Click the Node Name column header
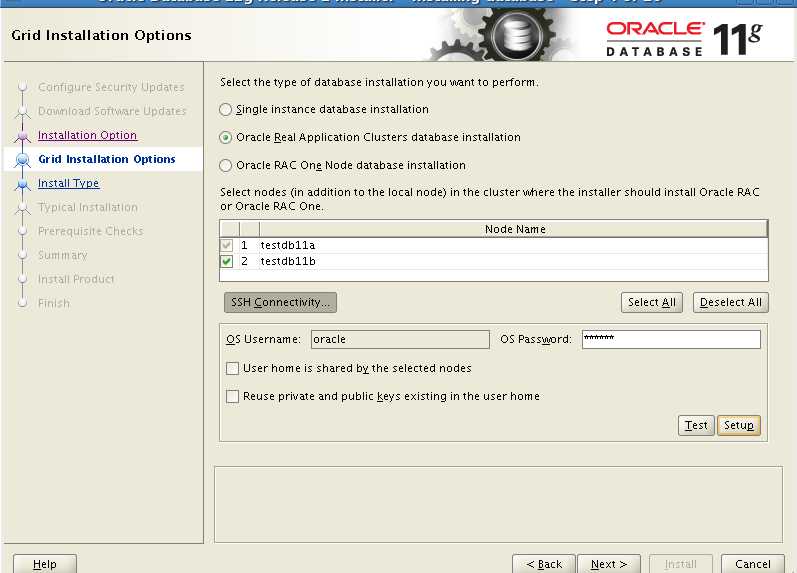 click(514, 229)
